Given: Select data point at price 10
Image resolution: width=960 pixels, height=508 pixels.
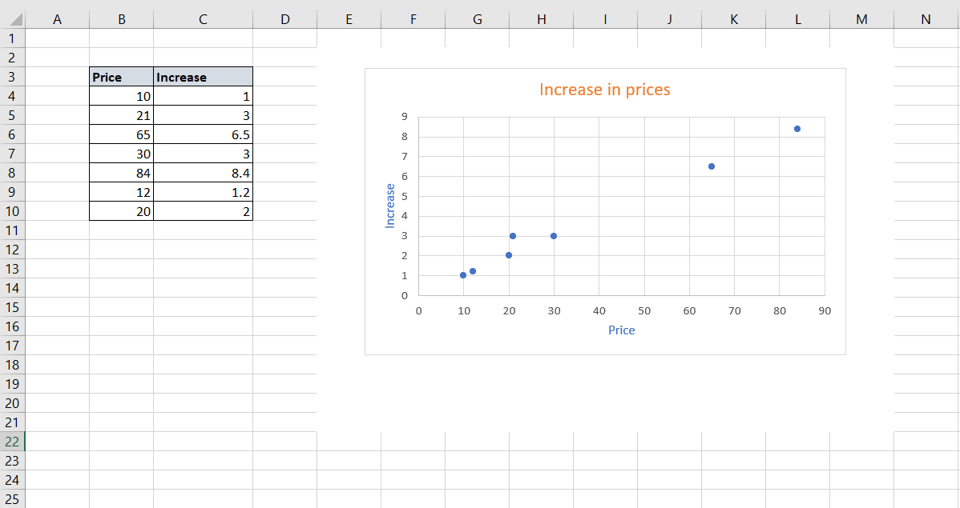Looking at the screenshot, I should [x=463, y=275].
